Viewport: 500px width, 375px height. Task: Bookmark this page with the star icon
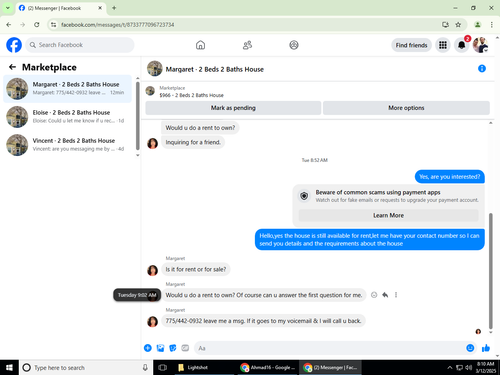(458, 25)
